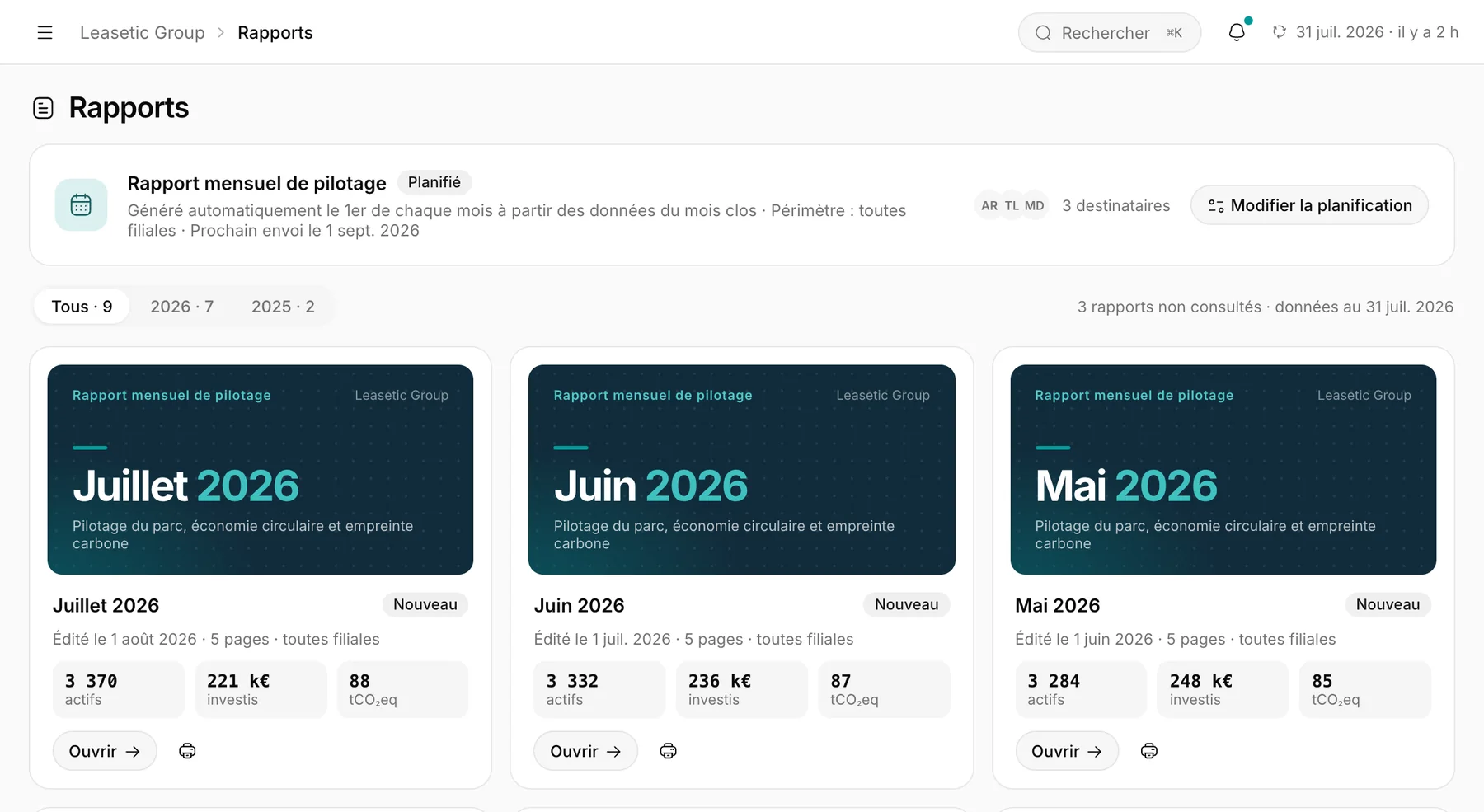The width and height of the screenshot is (1484, 812).
Task: Switch to the 2025 · 2 tab
Action: [283, 307]
